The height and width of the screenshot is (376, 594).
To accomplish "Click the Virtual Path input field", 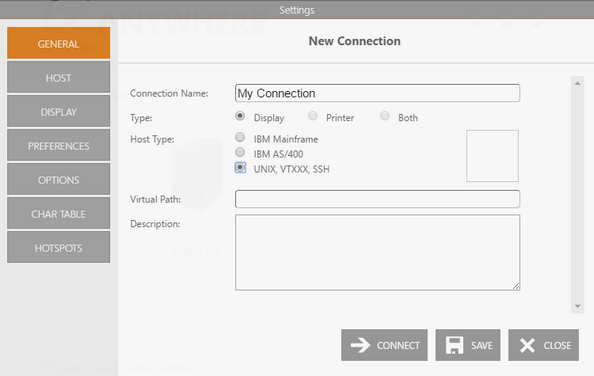I will coord(377,199).
